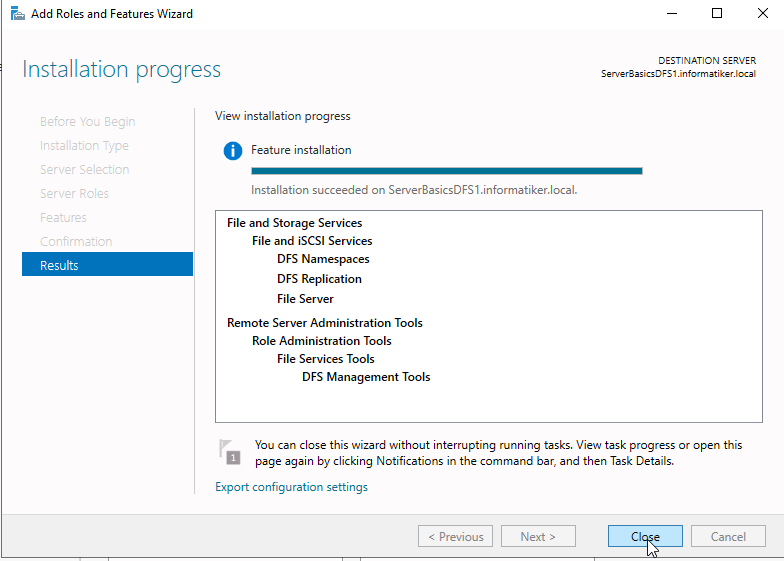Click the disabled Previous button
Image resolution: width=784 pixels, height=561 pixels.
(x=456, y=536)
